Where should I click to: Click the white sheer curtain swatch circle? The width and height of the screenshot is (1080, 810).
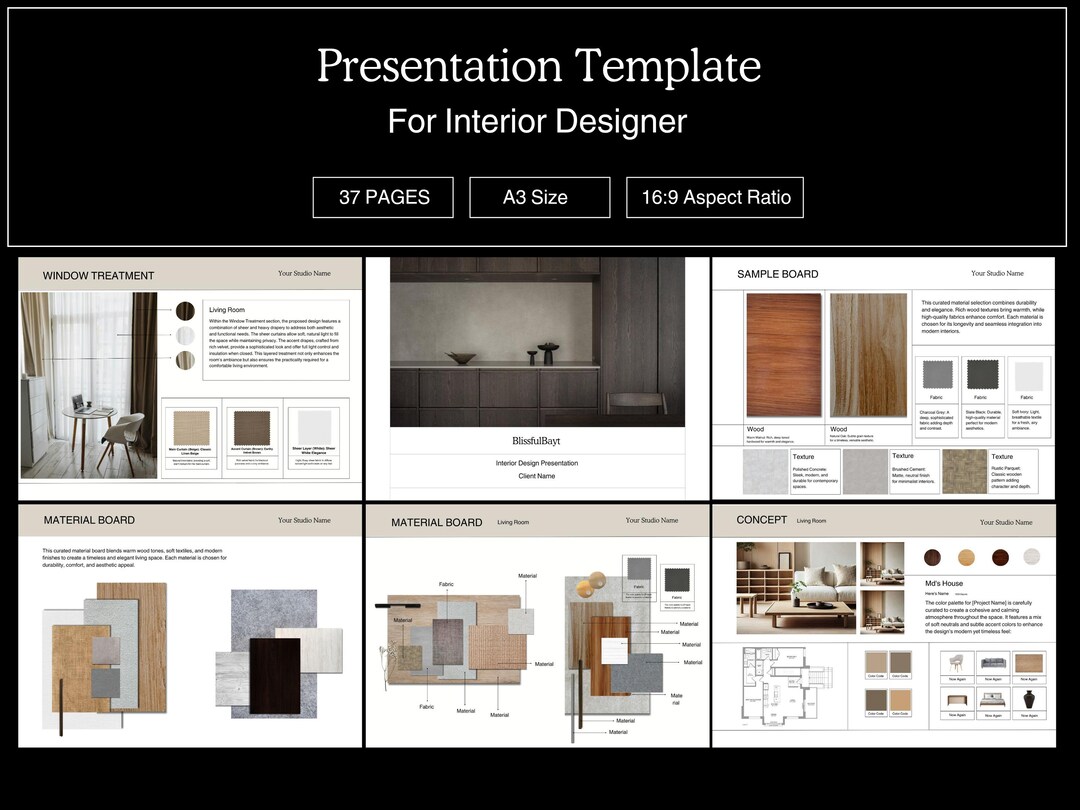pyautogui.click(x=185, y=335)
